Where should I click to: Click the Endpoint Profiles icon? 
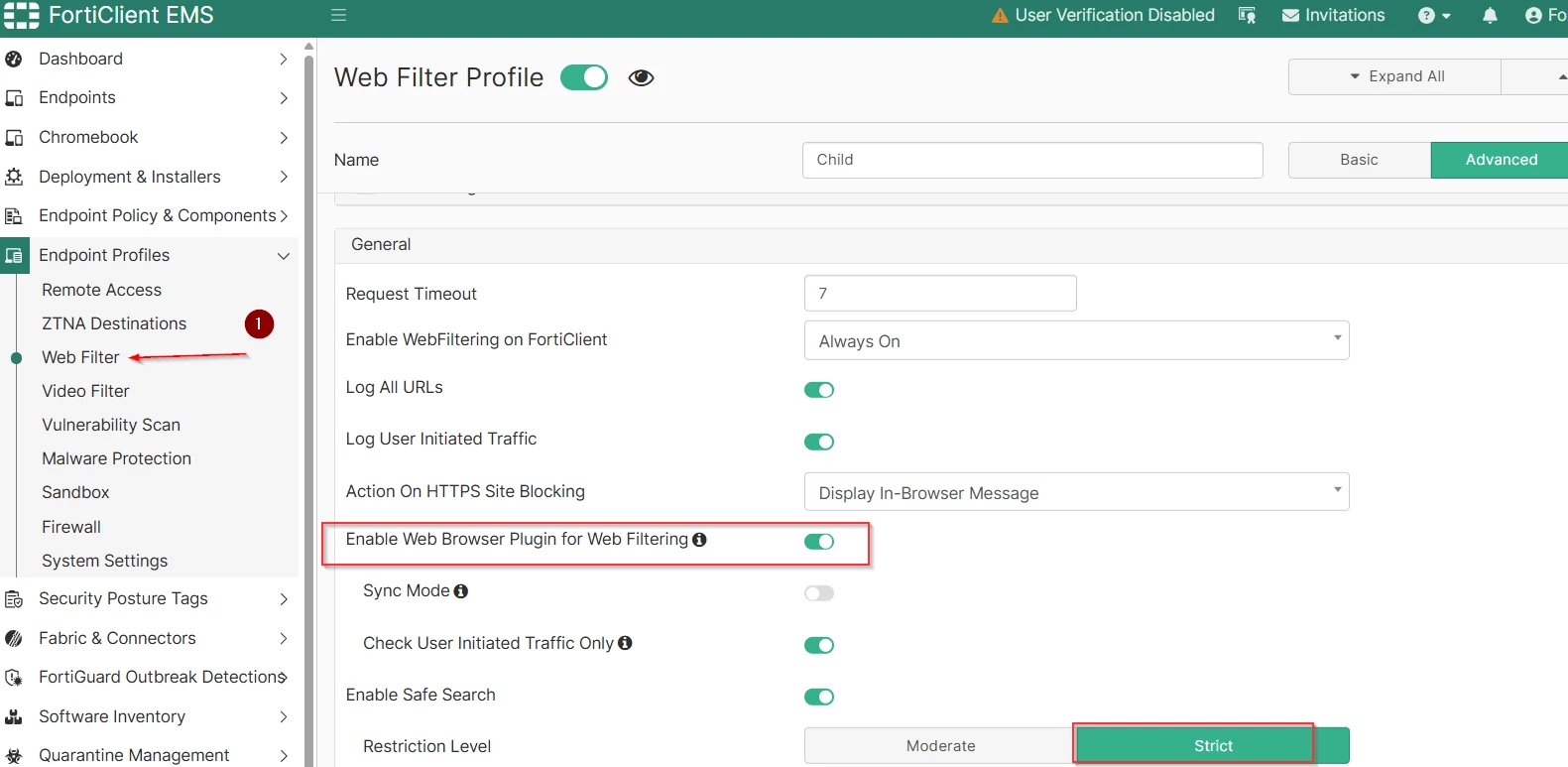coord(14,255)
